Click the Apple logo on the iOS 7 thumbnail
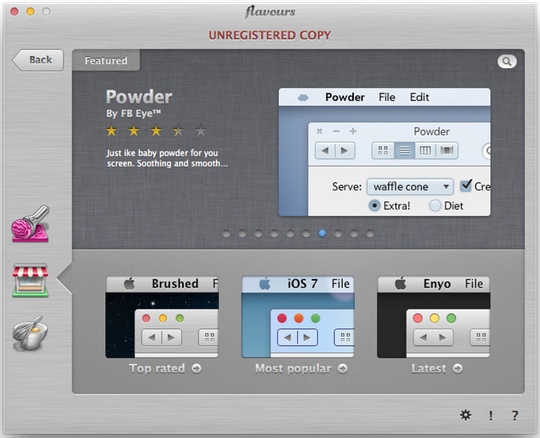Screen dimensions: 540x438 [264, 284]
